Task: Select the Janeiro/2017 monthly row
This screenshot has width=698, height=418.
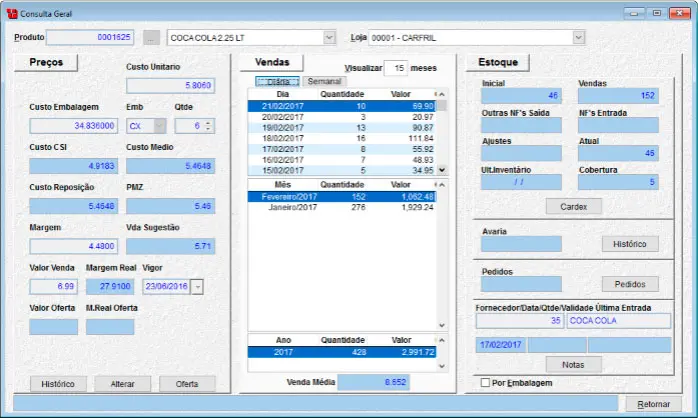Action: [341, 207]
